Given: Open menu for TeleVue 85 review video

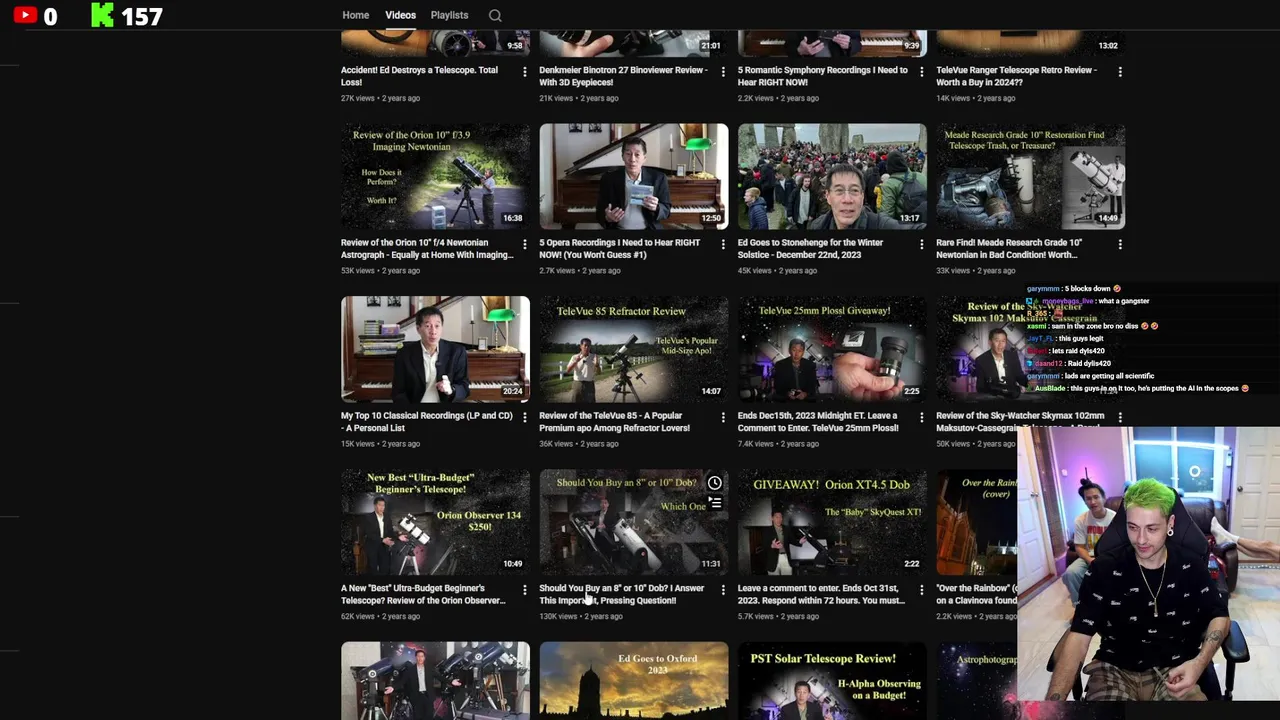Looking at the screenshot, I should point(723,417).
